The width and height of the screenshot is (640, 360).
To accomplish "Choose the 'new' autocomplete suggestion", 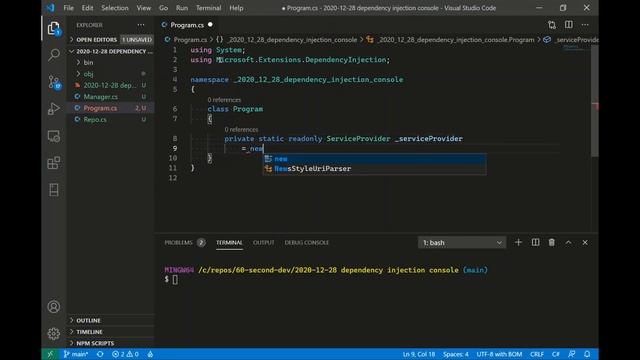I will [x=374, y=159].
